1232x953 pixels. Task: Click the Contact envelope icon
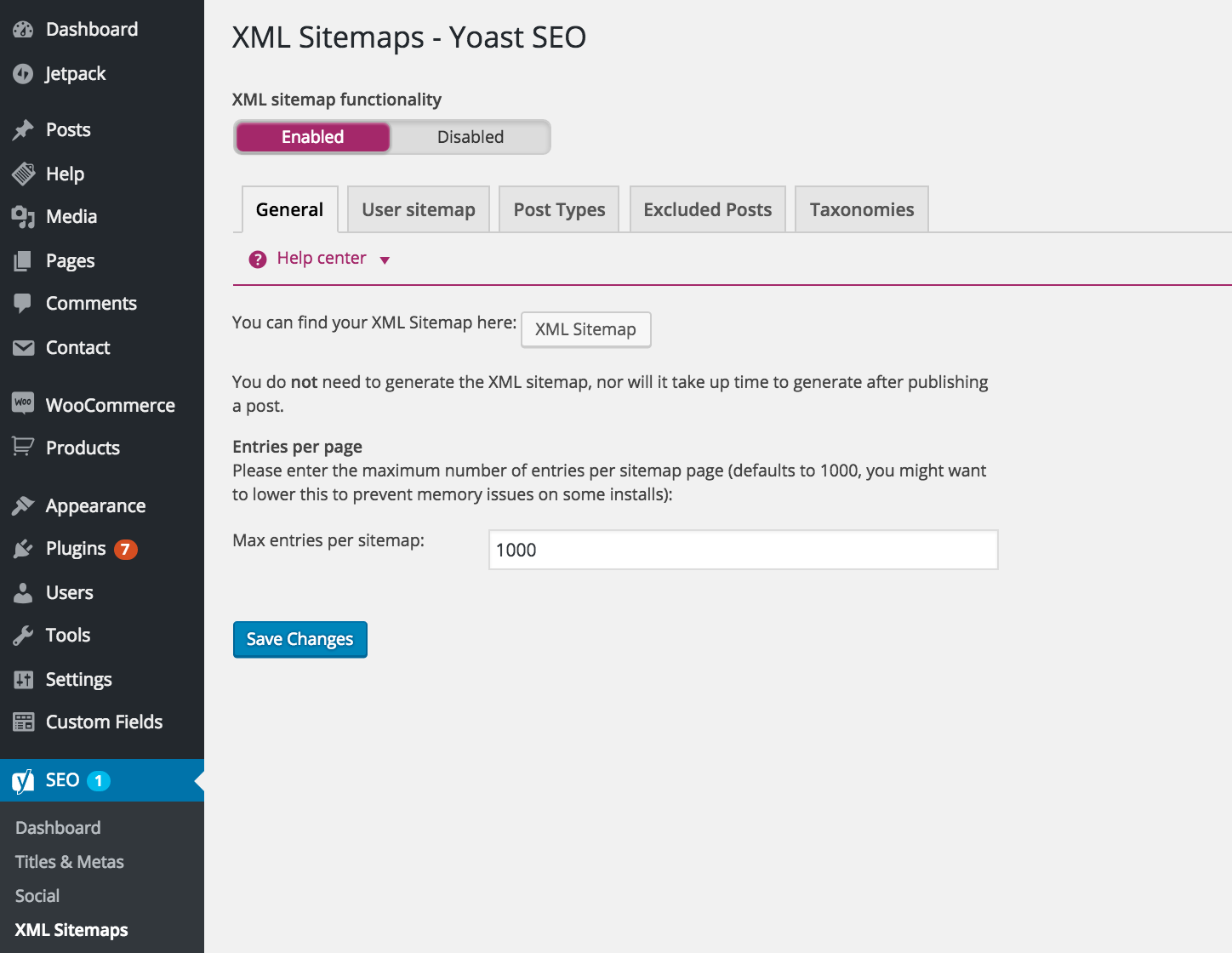point(23,347)
